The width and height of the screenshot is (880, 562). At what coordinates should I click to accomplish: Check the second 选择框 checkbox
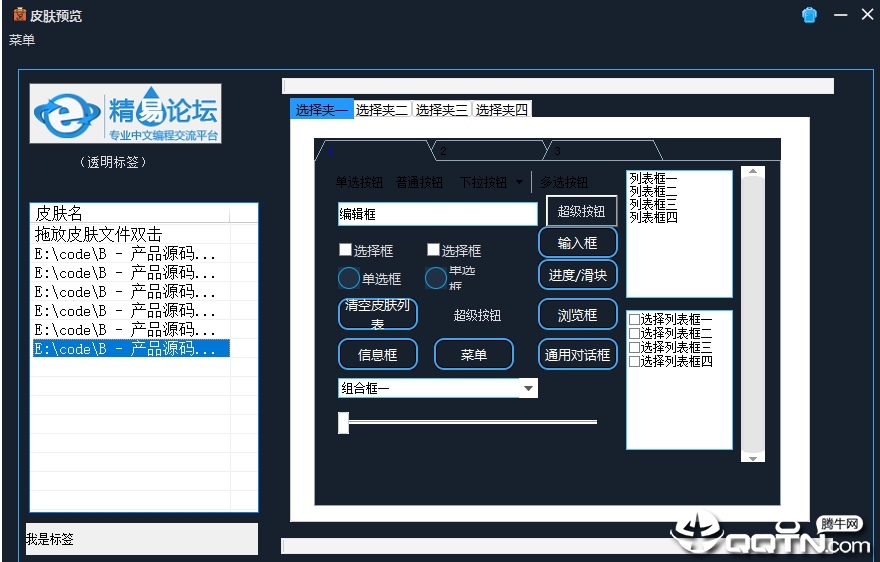coord(433,249)
